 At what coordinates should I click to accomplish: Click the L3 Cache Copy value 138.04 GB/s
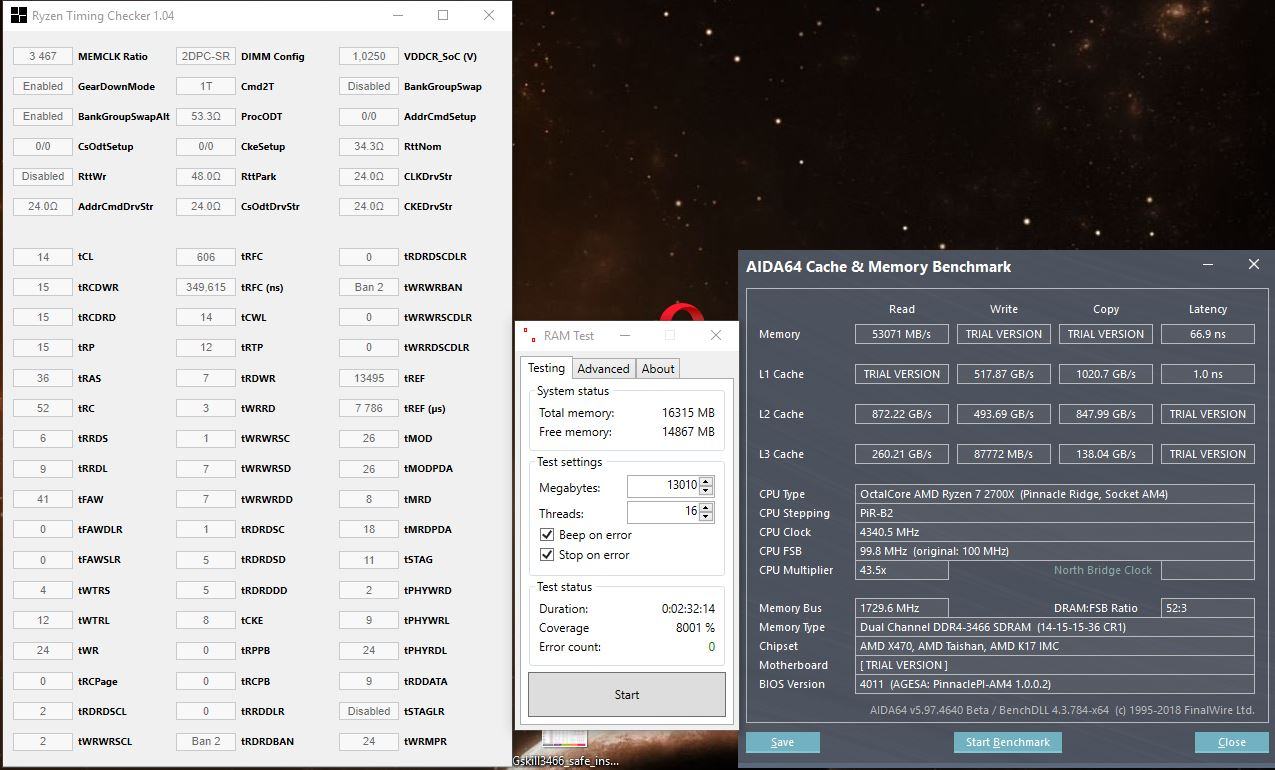tap(1106, 454)
